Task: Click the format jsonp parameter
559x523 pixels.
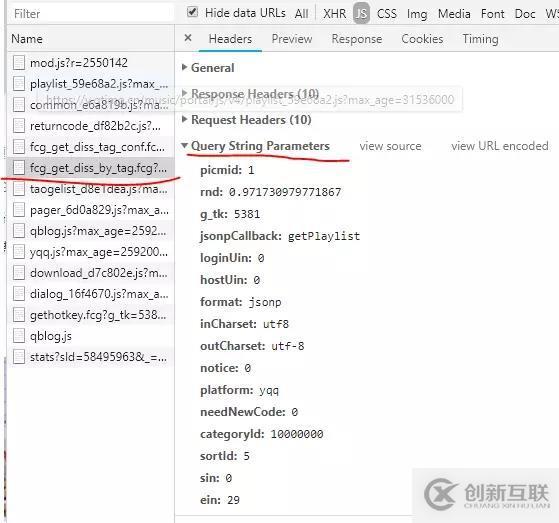Action: tap(241, 302)
